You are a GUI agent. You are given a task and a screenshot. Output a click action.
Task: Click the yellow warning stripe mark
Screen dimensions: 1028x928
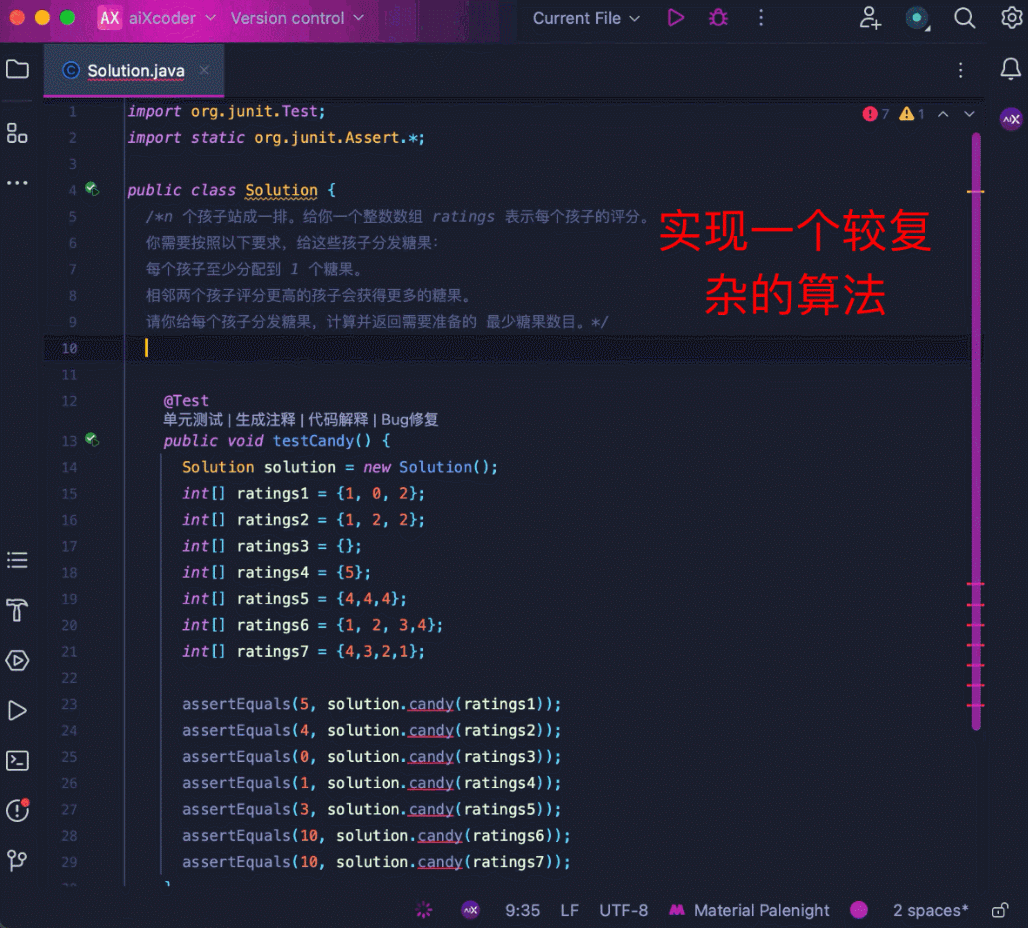tap(976, 192)
